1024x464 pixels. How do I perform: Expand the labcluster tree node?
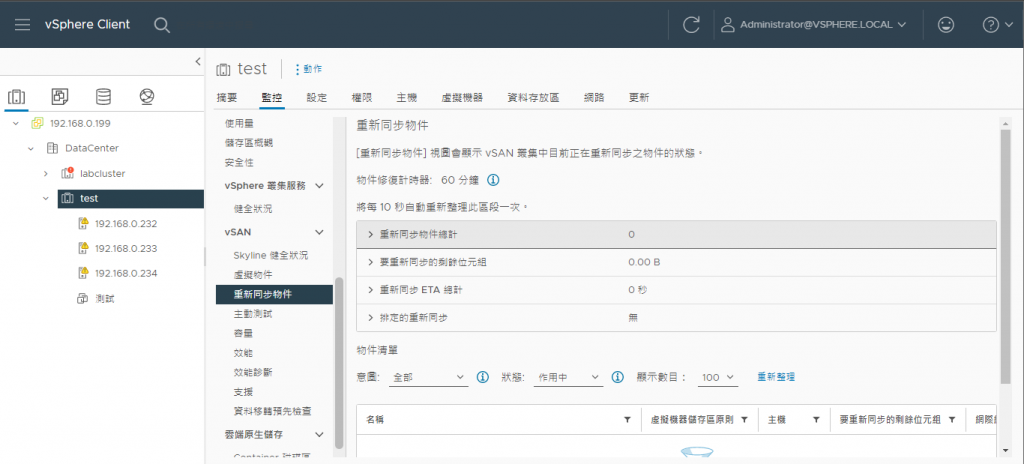46,174
